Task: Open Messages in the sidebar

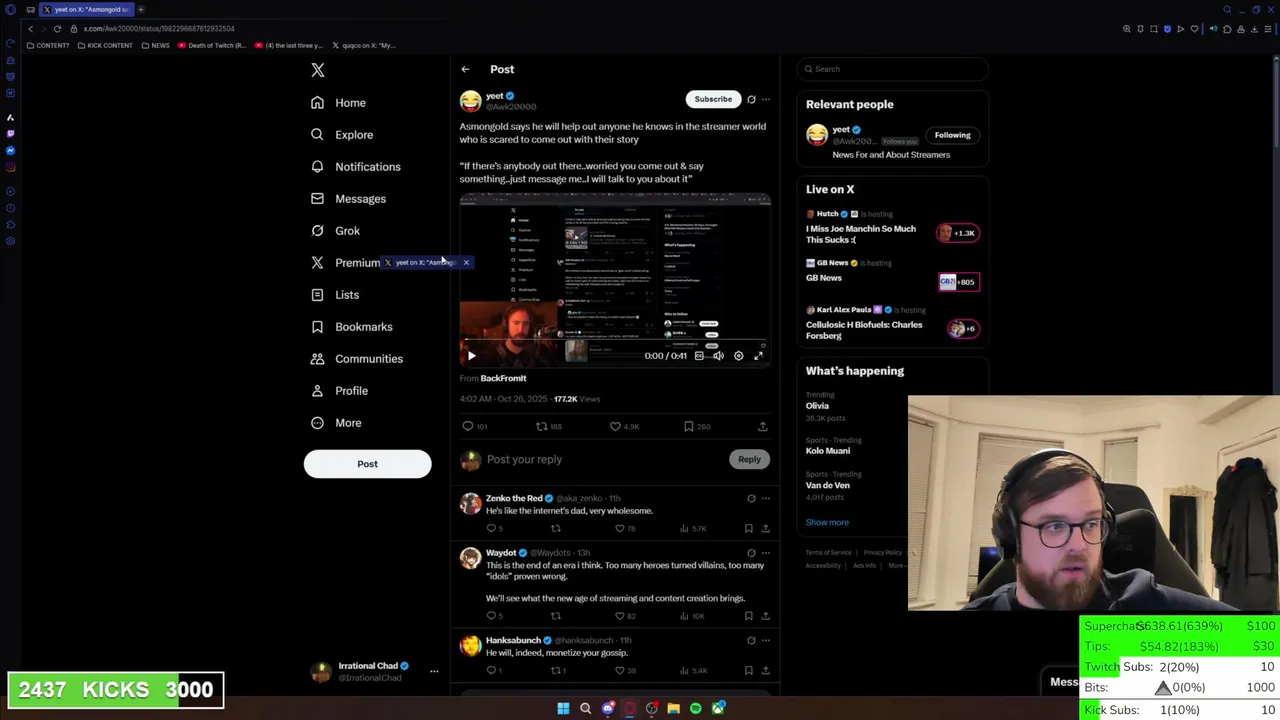Action: pos(348,199)
